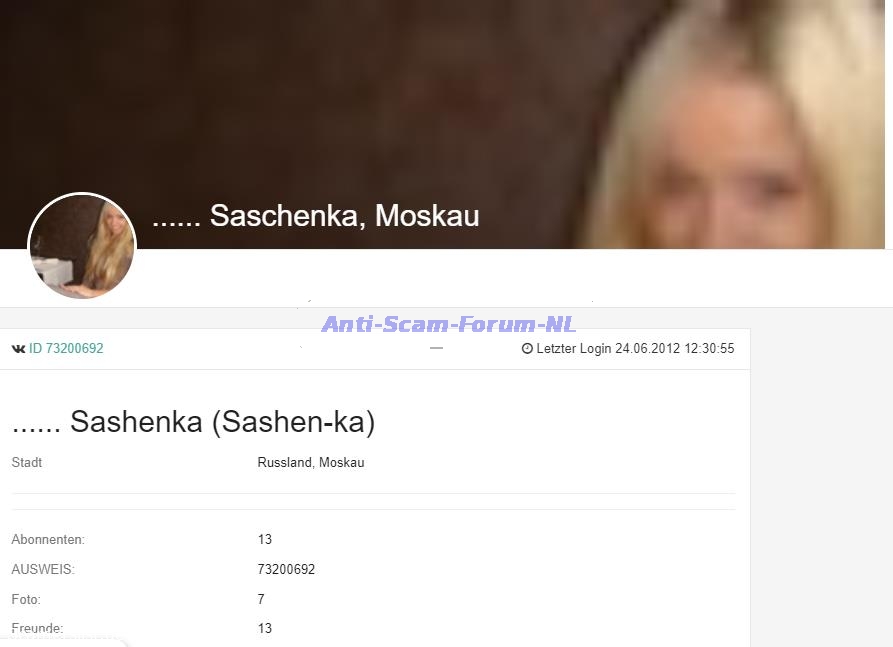Image resolution: width=893 pixels, height=647 pixels.
Task: Click the Freunde count 13
Action: (265, 628)
